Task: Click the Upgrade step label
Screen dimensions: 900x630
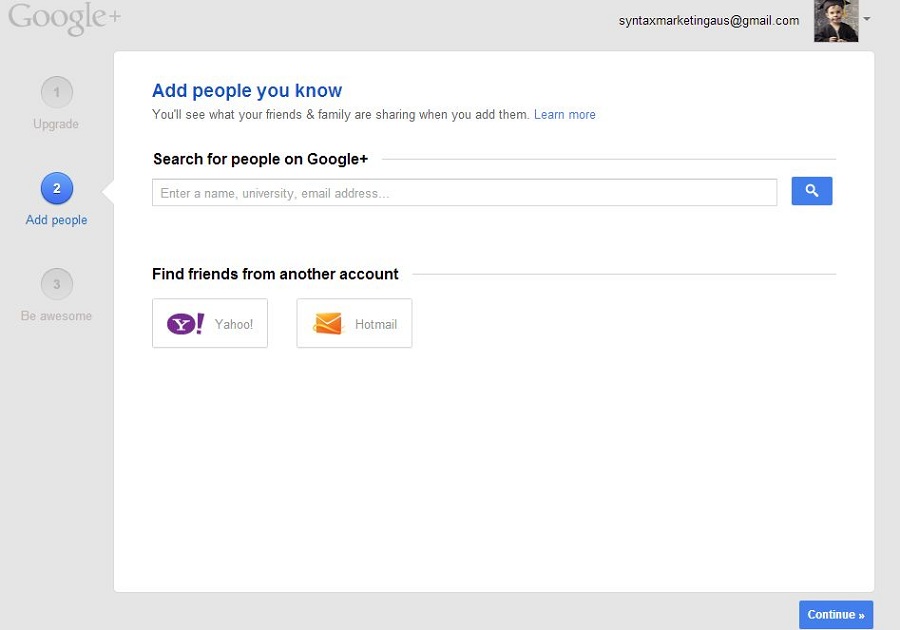Action: click(x=56, y=124)
